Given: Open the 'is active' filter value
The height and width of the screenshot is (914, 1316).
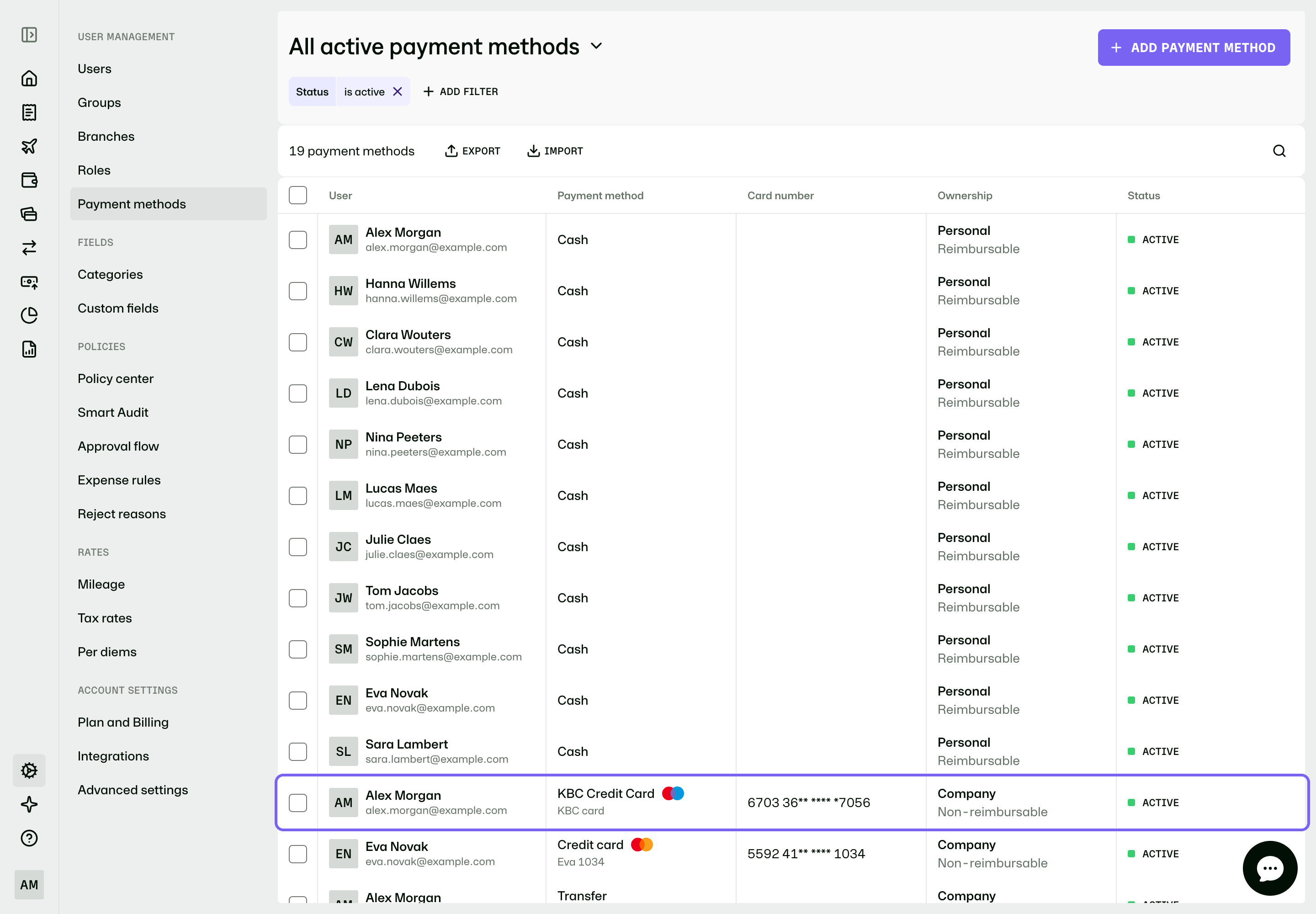Looking at the screenshot, I should point(364,92).
